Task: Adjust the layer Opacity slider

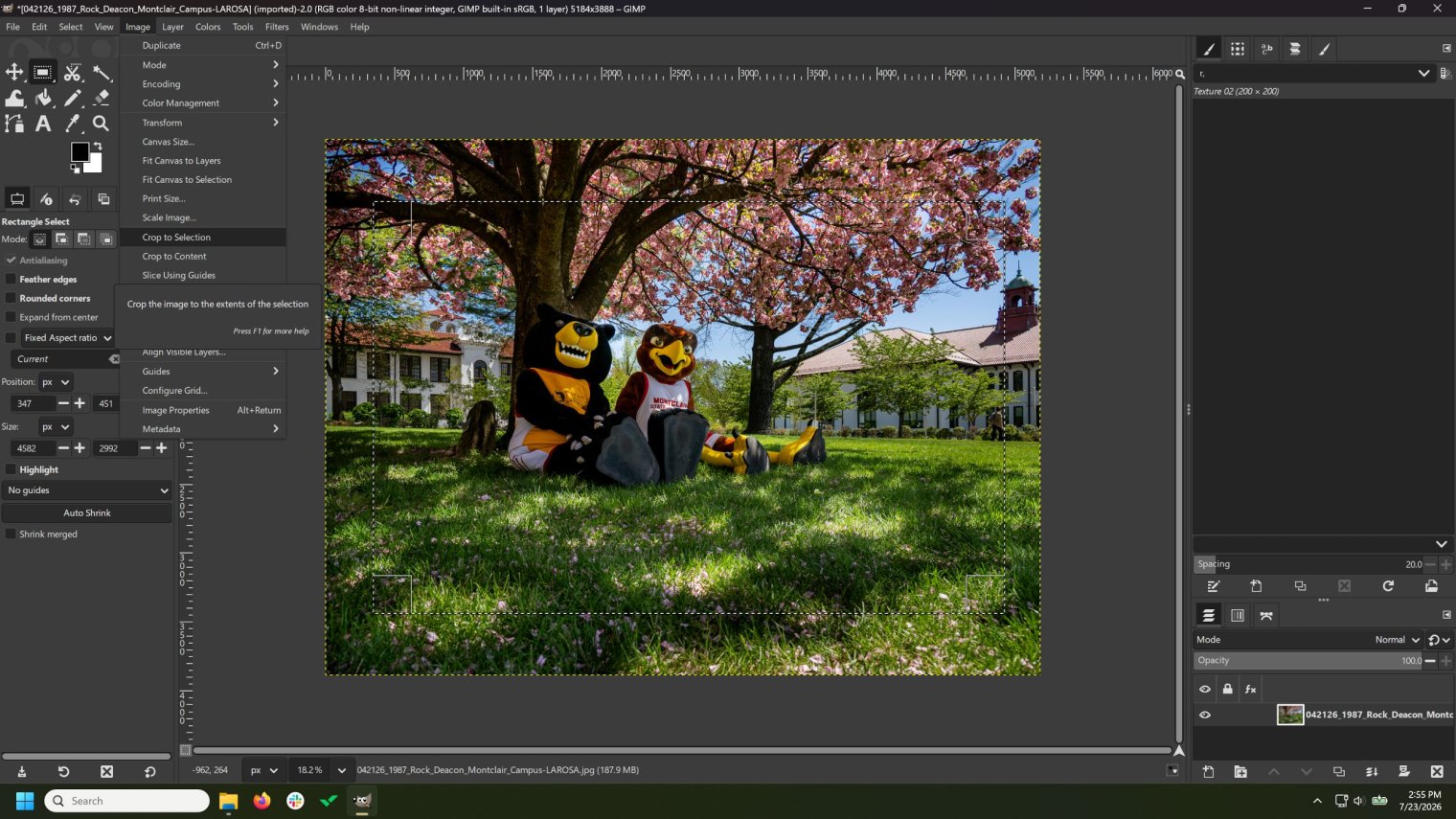Action: (1307, 661)
